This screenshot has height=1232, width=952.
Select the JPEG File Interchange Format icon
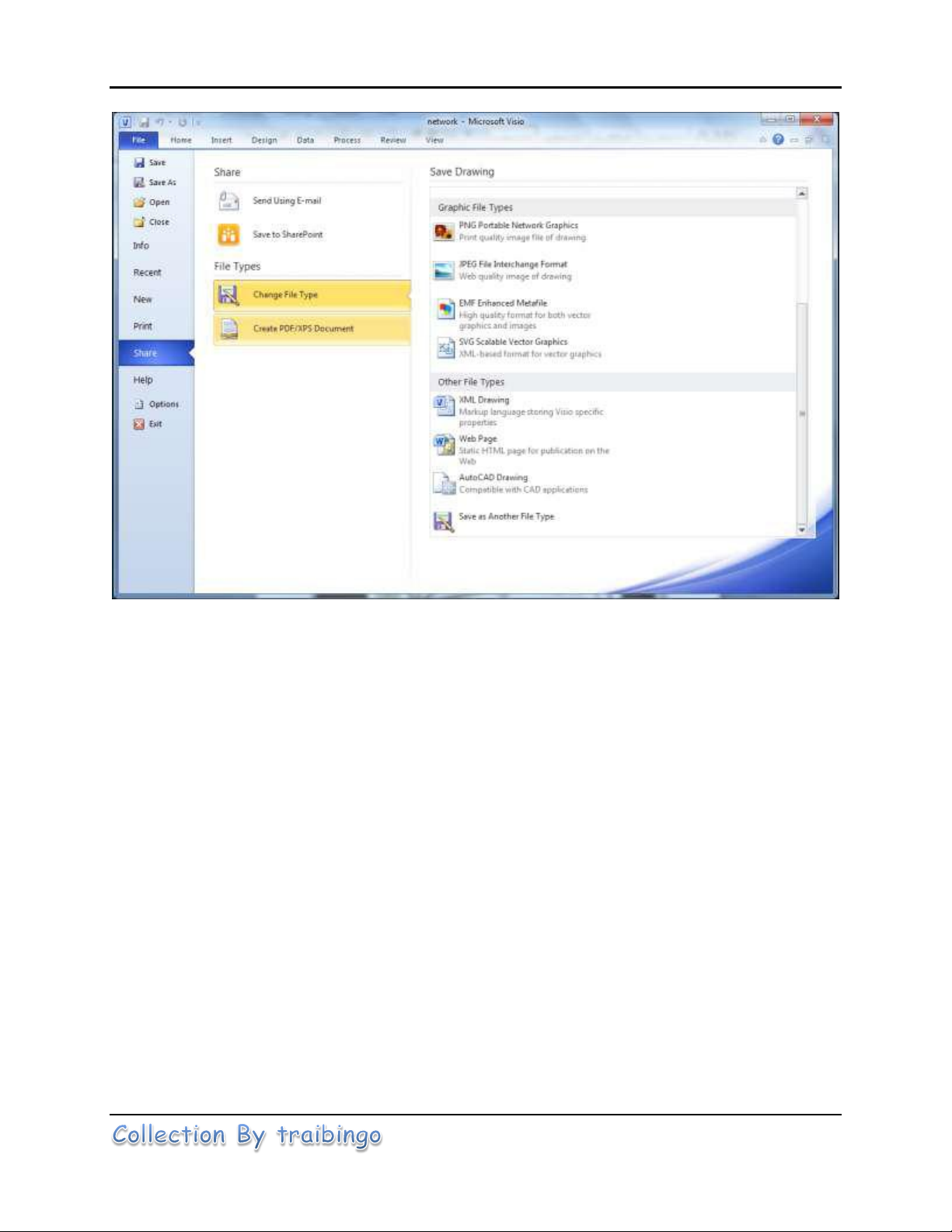(x=444, y=270)
